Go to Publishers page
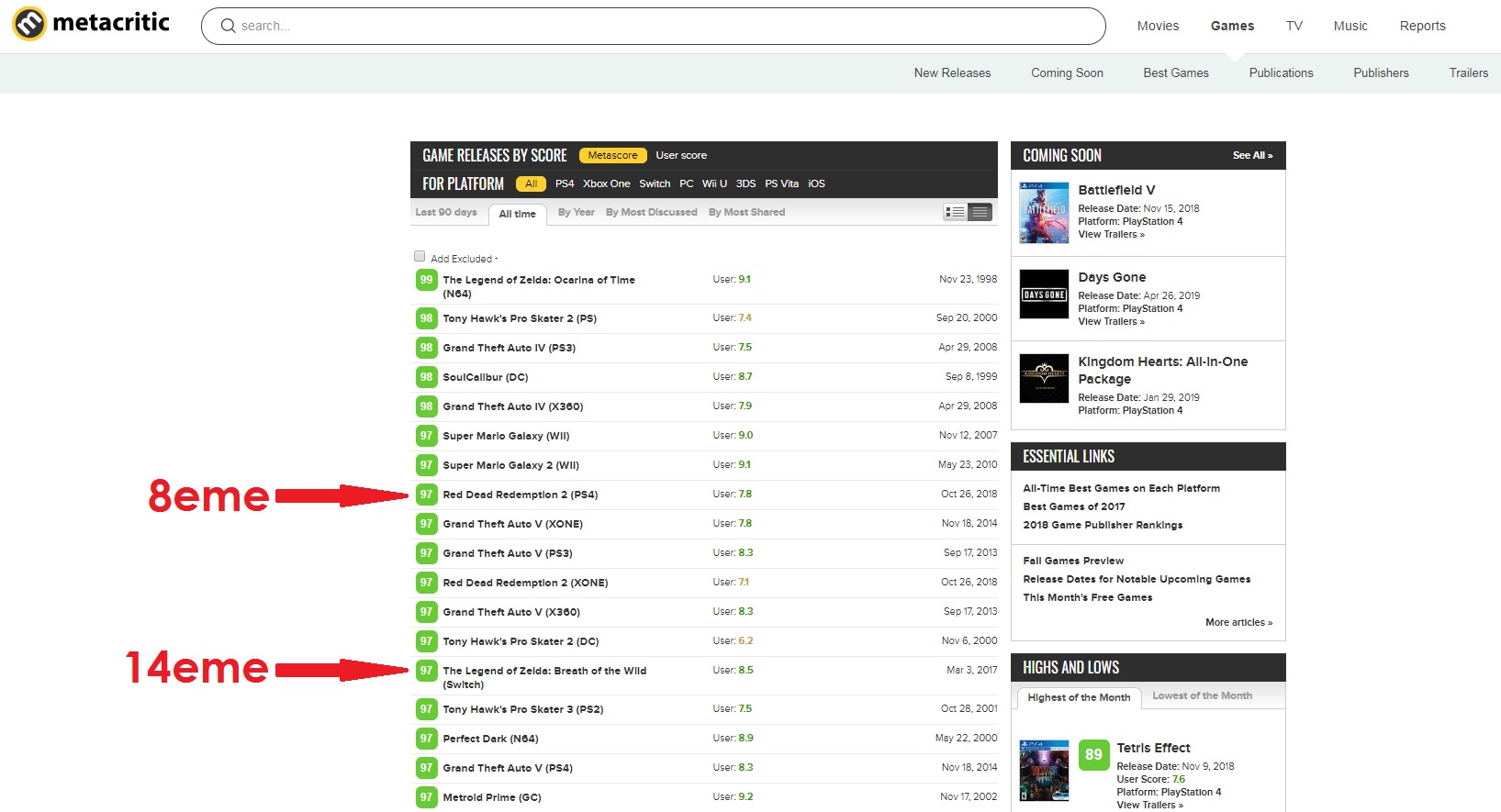 [x=1381, y=73]
